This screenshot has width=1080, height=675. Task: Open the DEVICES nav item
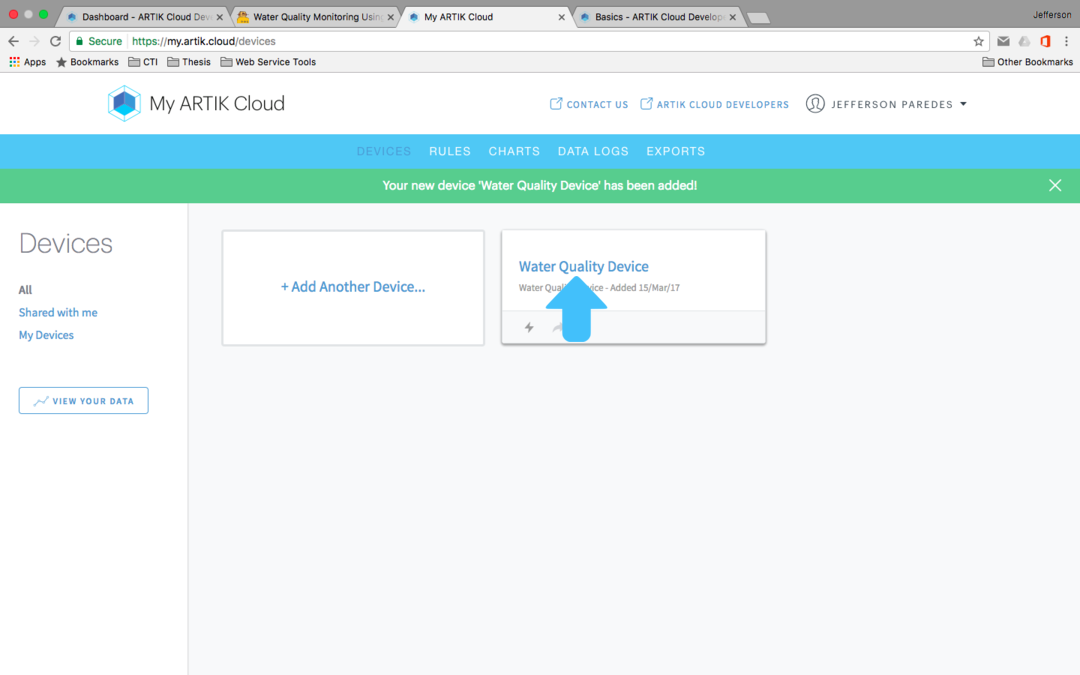[x=384, y=151]
